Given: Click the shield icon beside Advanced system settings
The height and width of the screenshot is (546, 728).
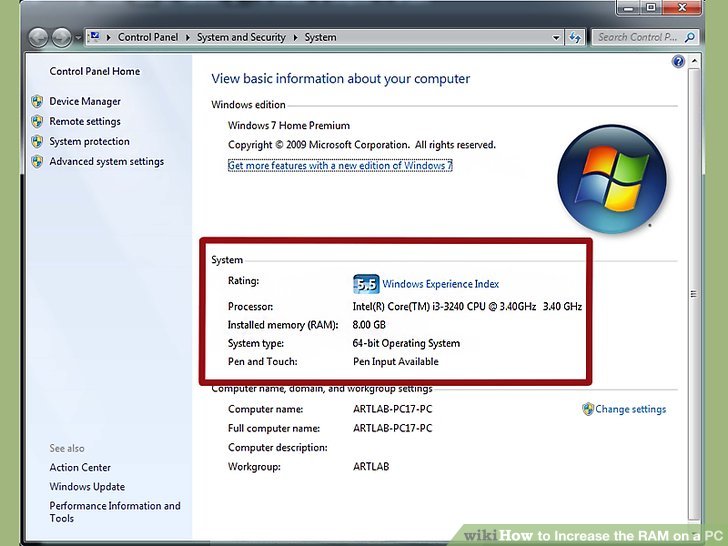Looking at the screenshot, I should (x=37, y=161).
